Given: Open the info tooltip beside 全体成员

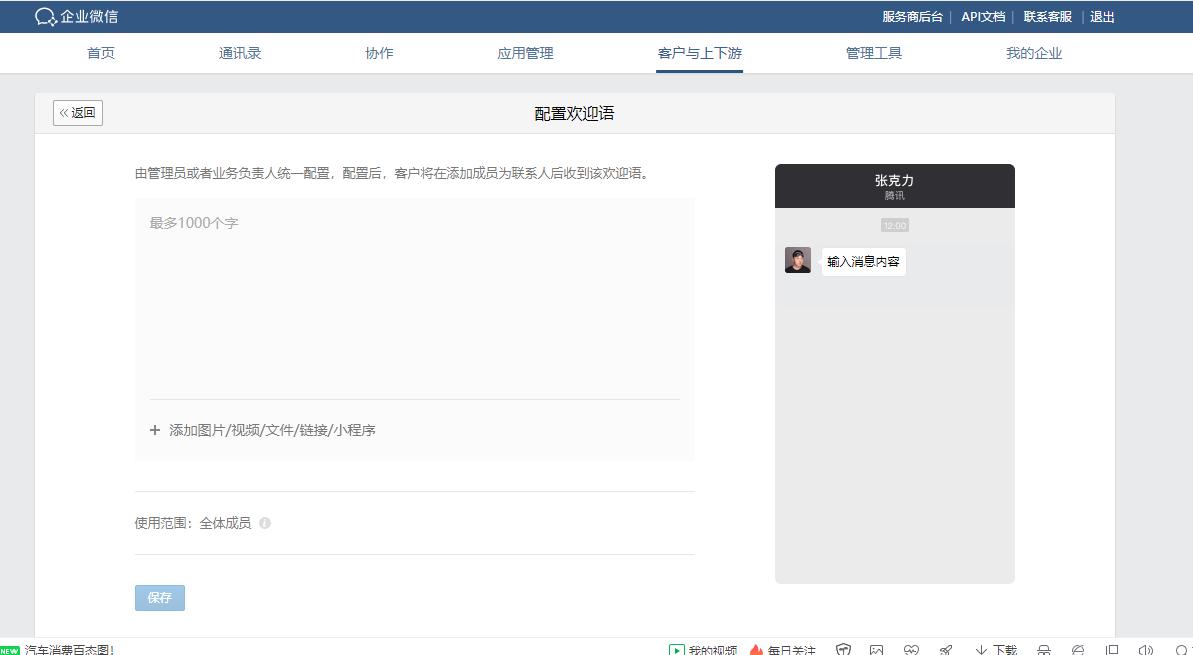Looking at the screenshot, I should (x=264, y=522).
